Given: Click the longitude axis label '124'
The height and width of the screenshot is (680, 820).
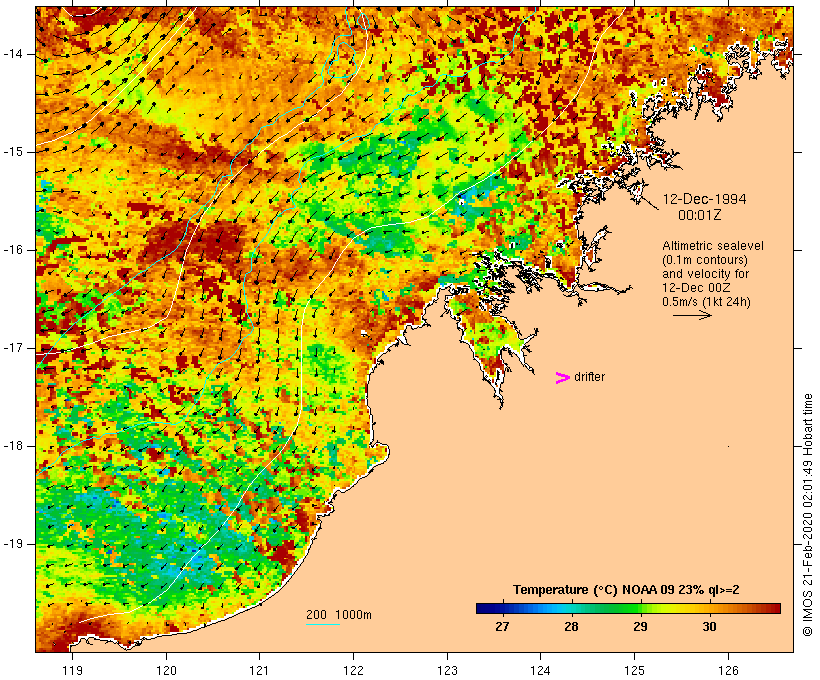Looking at the screenshot, I should click(x=541, y=671).
